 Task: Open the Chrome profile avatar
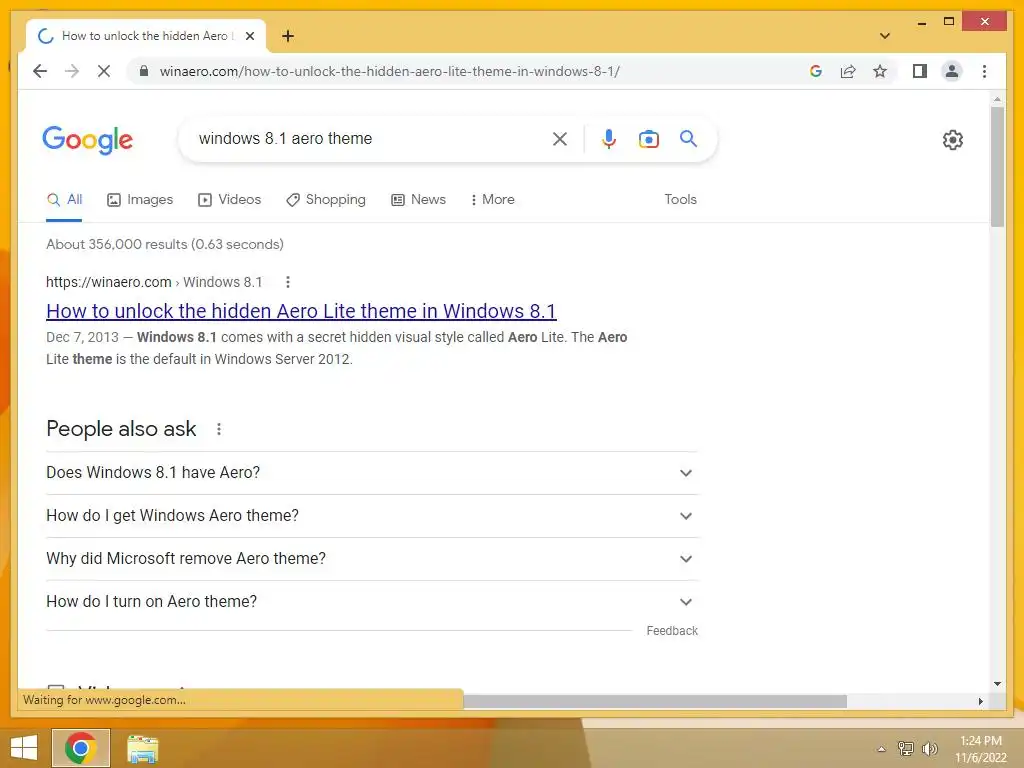952,71
